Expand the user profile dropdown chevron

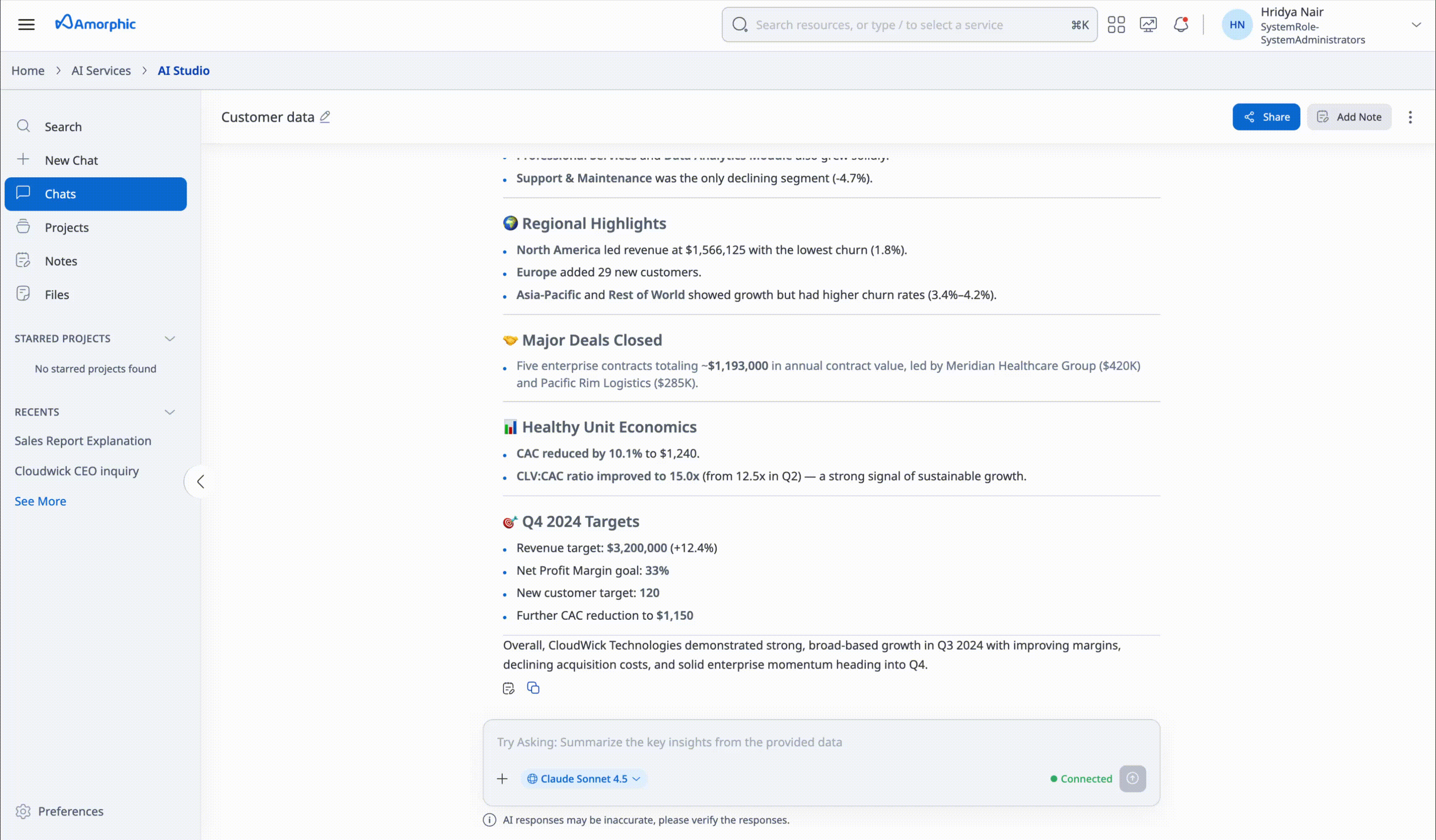[x=1416, y=24]
